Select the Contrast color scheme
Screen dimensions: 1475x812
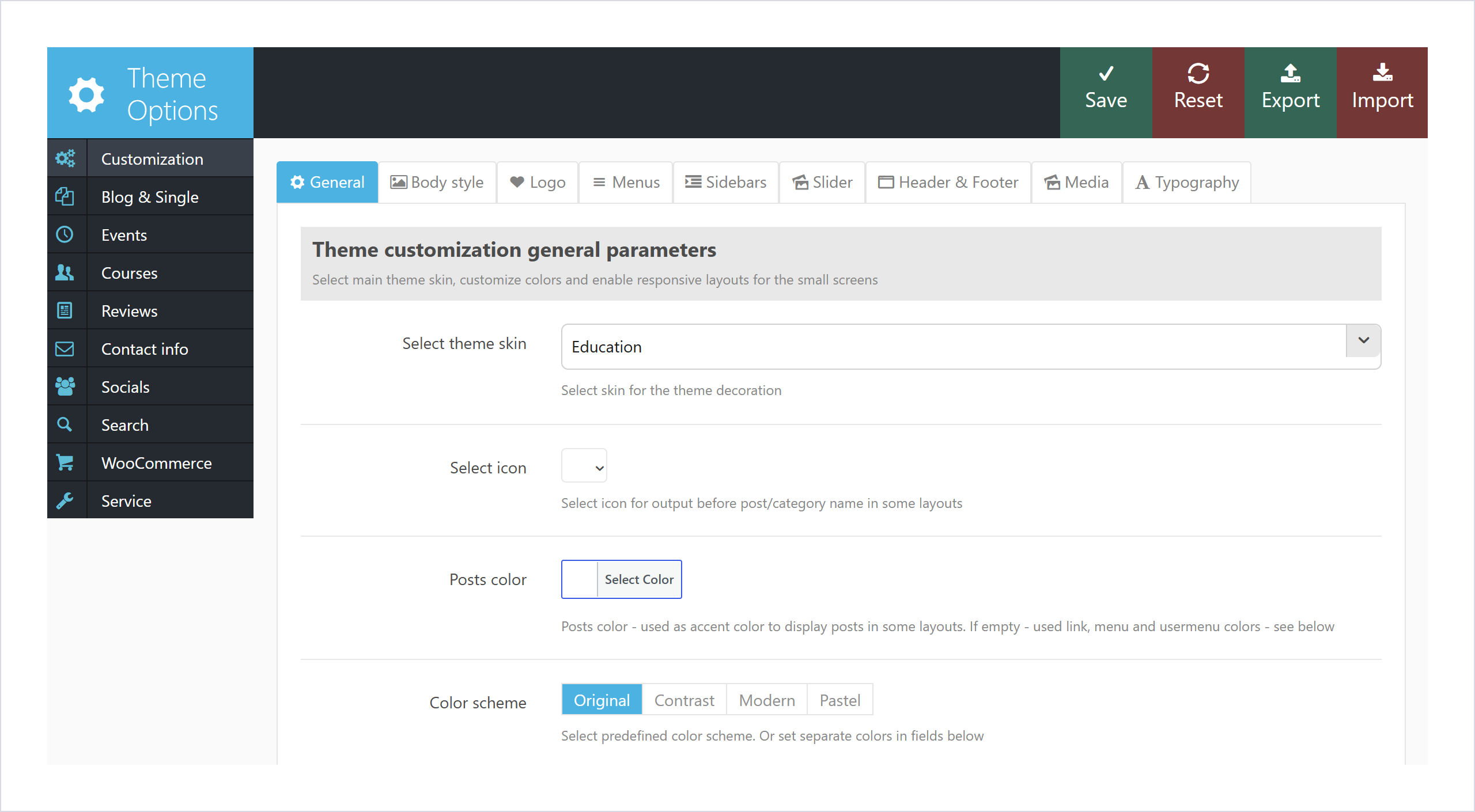pyautogui.click(x=684, y=700)
